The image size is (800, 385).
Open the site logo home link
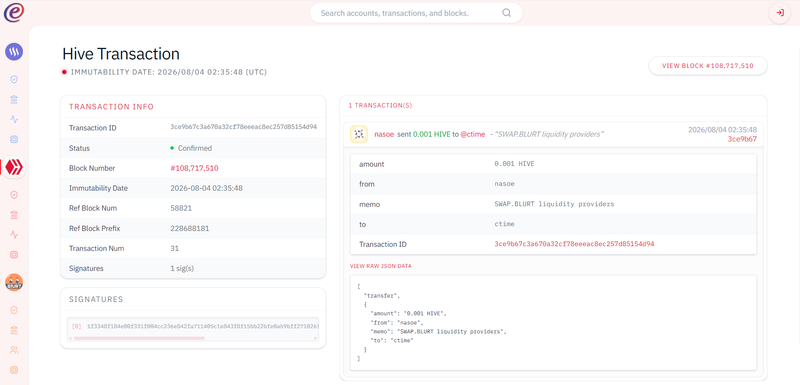(x=14, y=12)
